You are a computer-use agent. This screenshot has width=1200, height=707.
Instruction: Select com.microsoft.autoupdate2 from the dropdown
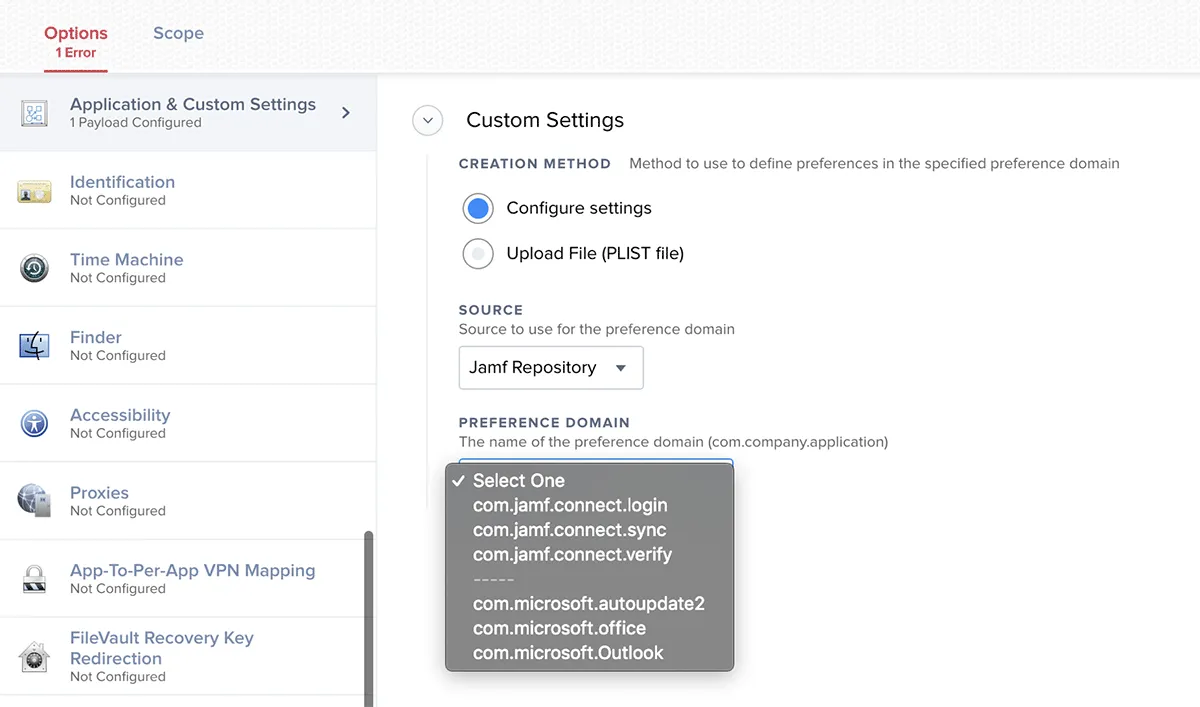(x=588, y=603)
